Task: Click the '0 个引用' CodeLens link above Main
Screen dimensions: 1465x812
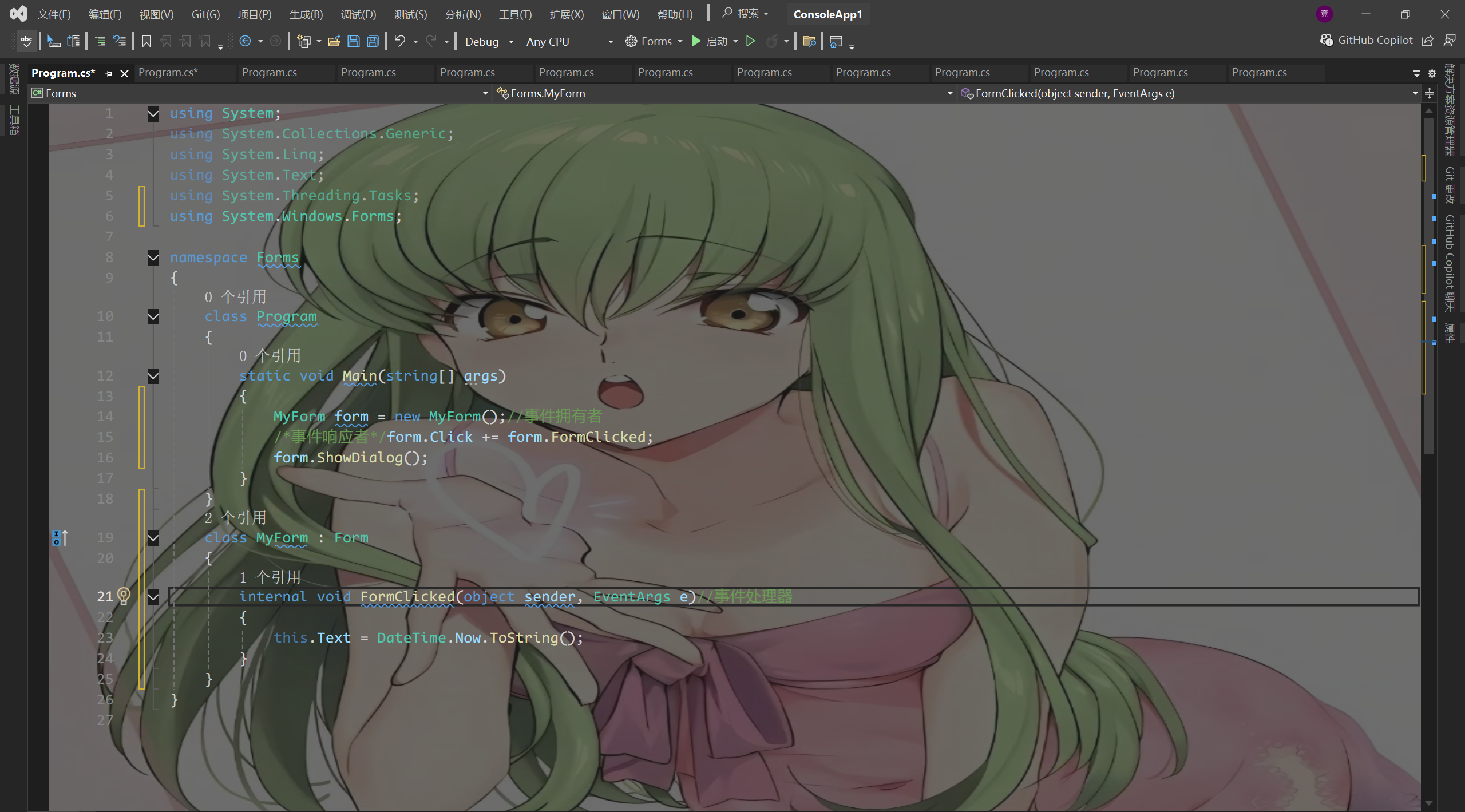Action: point(270,356)
